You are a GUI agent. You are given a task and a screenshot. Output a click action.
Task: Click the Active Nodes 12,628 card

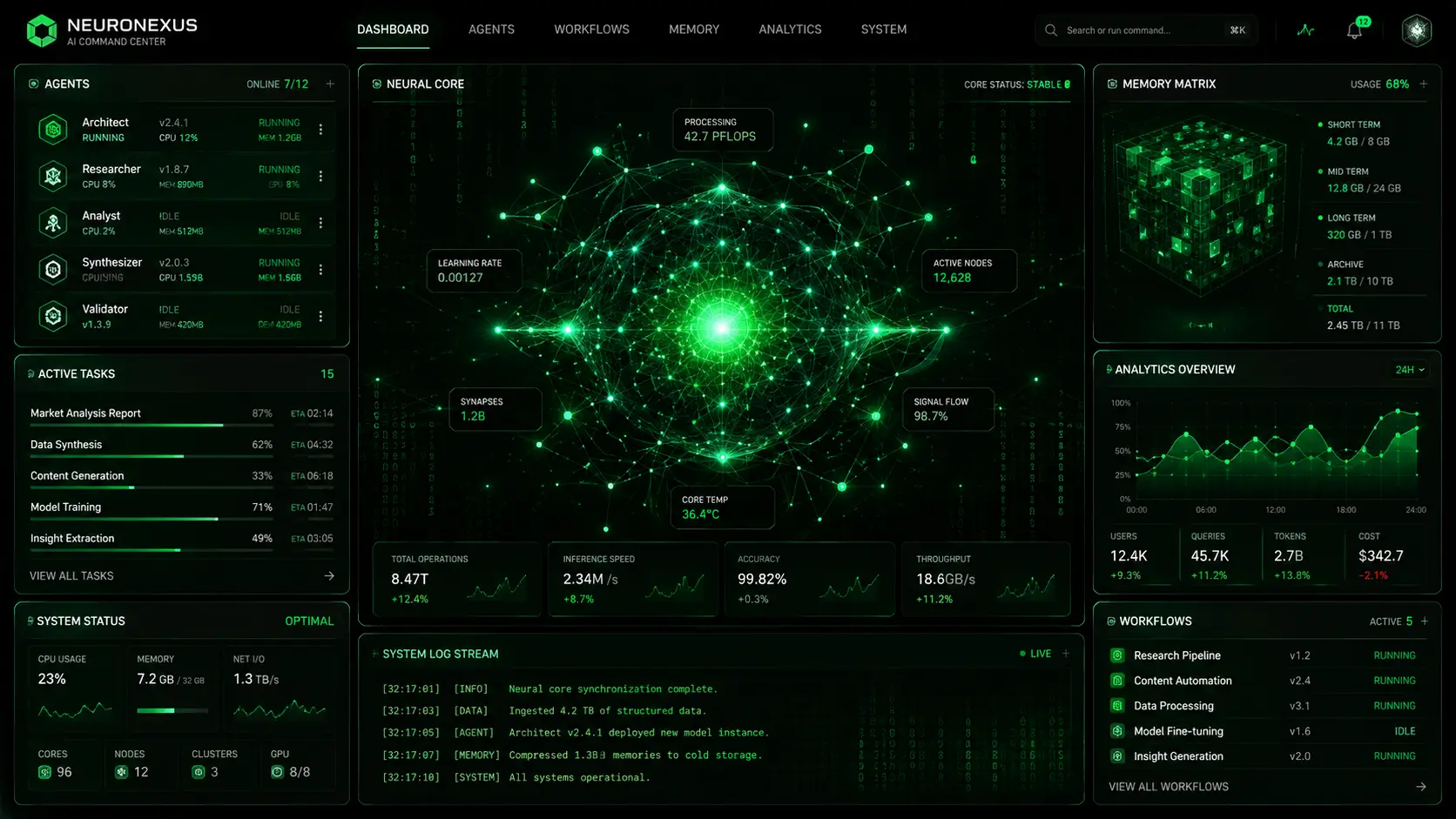(969, 271)
